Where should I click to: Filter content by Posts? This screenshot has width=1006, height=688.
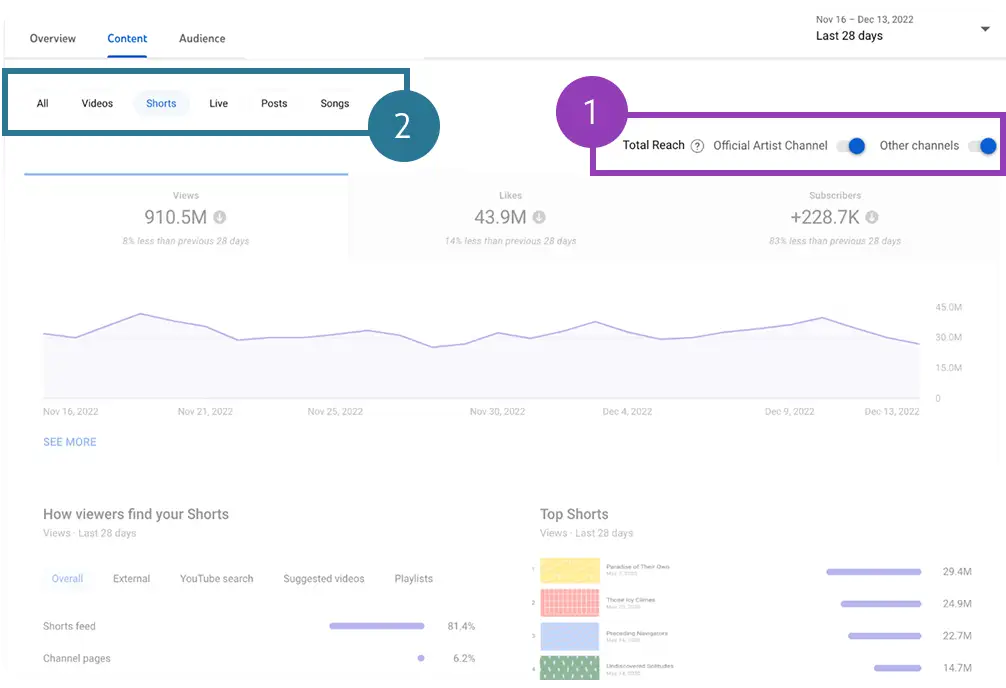coord(274,103)
